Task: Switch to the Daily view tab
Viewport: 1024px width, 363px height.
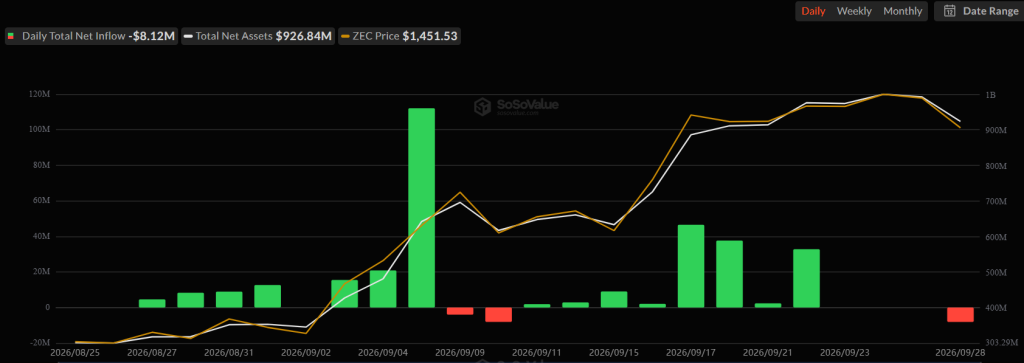Action: click(x=813, y=11)
